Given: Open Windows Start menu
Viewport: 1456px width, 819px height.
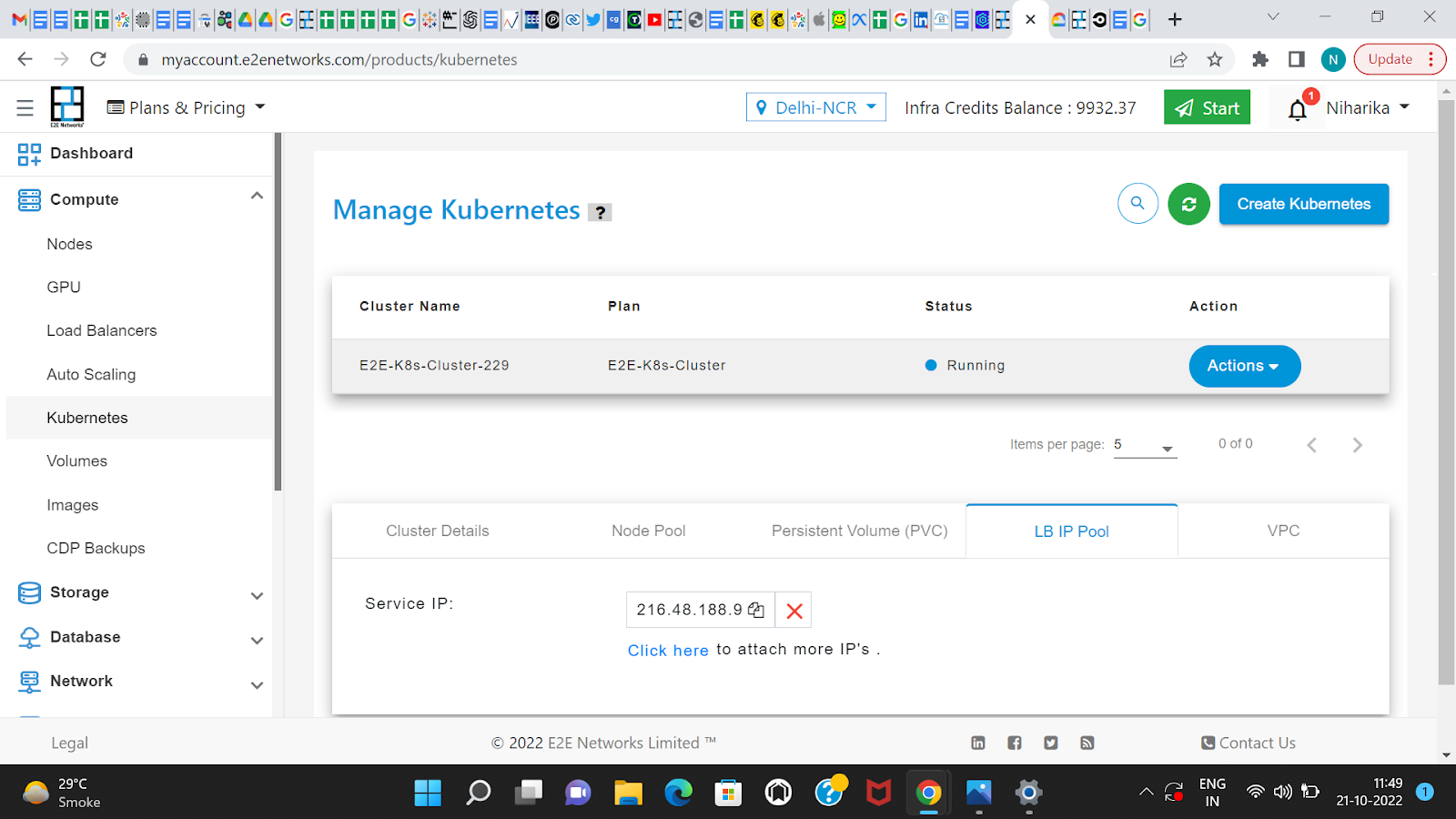Looking at the screenshot, I should coord(428,793).
